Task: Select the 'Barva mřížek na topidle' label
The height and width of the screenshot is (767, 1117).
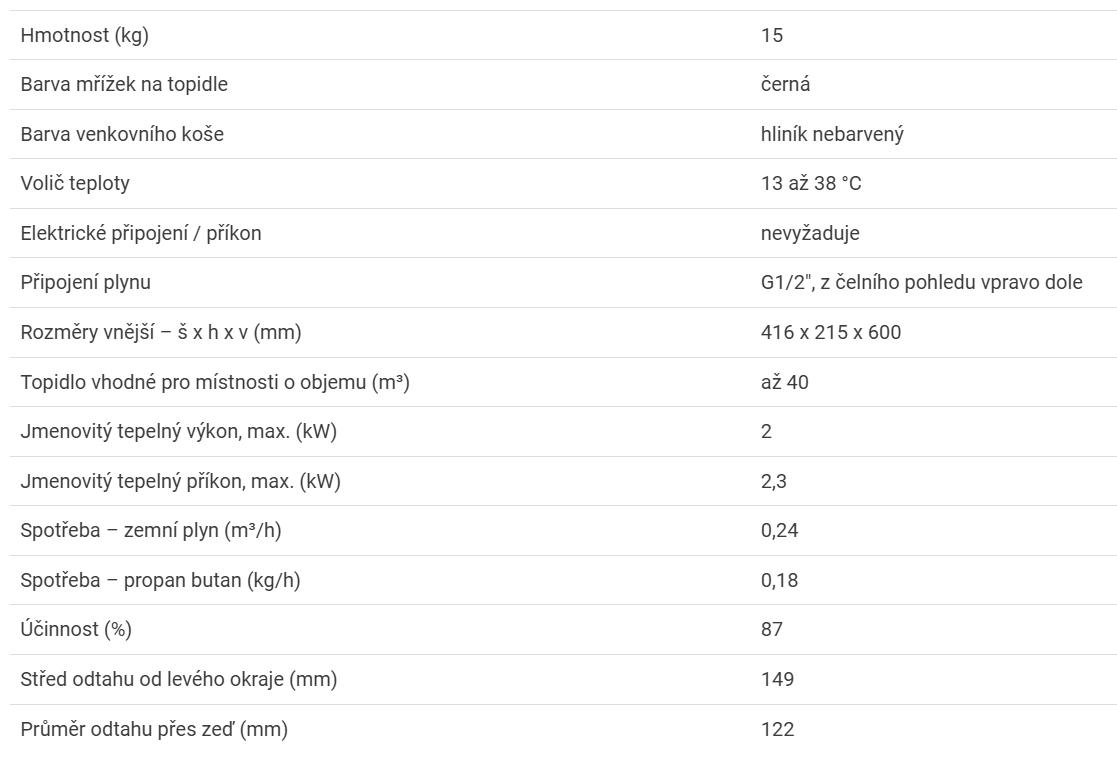Action: 124,84
